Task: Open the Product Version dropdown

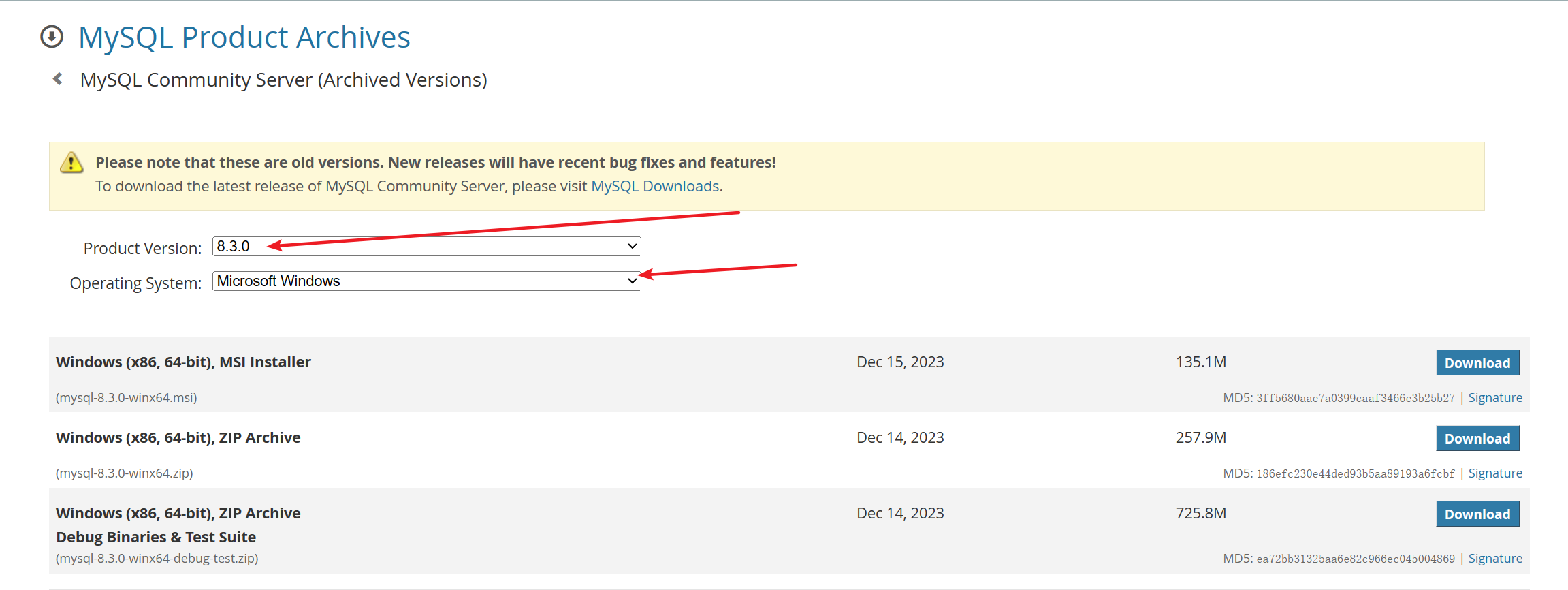Action: pos(426,247)
